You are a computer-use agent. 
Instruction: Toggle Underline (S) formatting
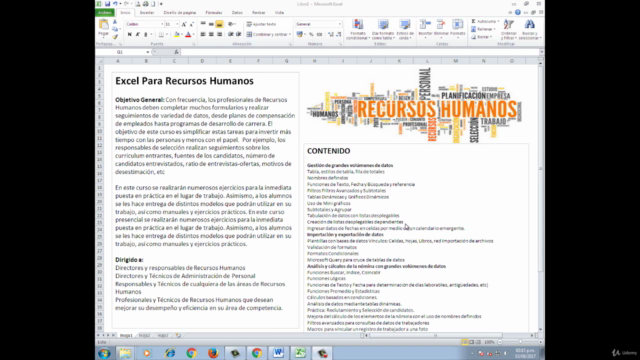click(146, 35)
